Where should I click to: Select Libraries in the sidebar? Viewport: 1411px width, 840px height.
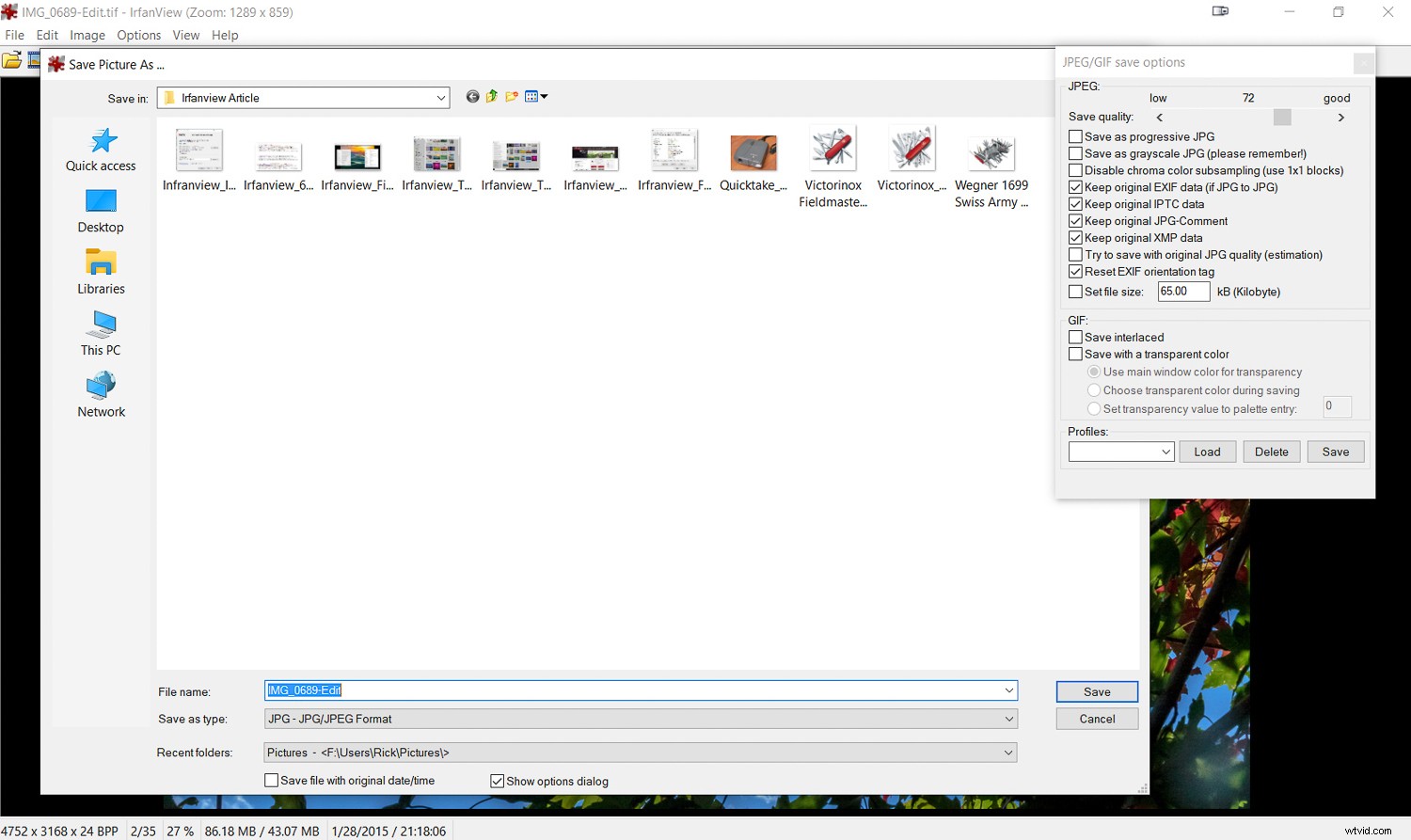click(100, 273)
